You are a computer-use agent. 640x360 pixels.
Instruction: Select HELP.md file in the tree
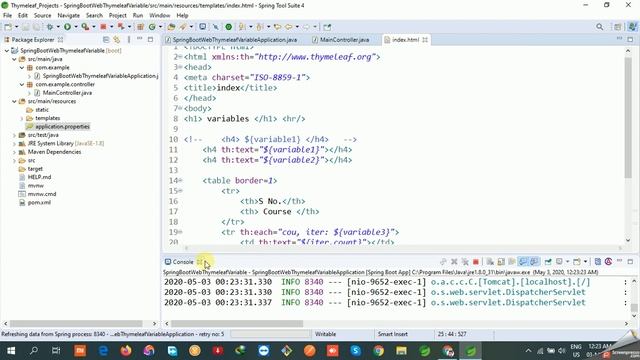tap(39, 177)
